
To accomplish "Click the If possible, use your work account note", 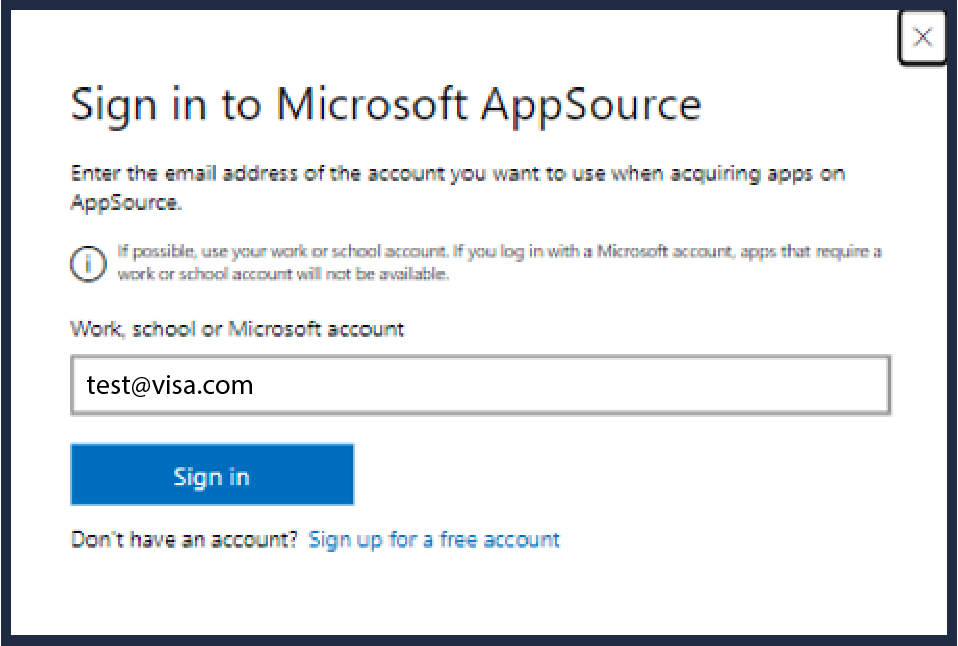I will 500,251.
